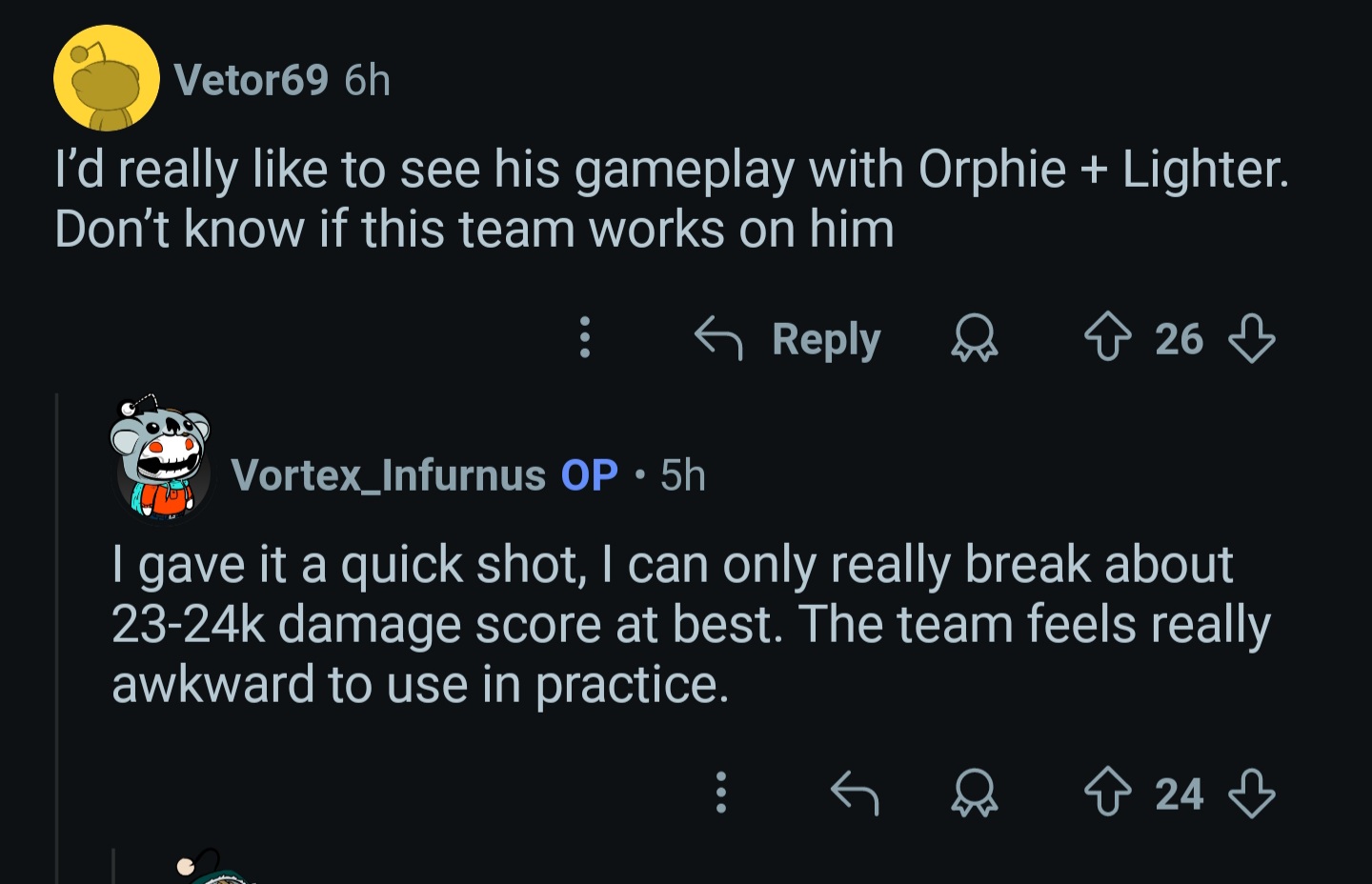Tap Vortex_Infurnus's avatar picture

click(x=161, y=461)
